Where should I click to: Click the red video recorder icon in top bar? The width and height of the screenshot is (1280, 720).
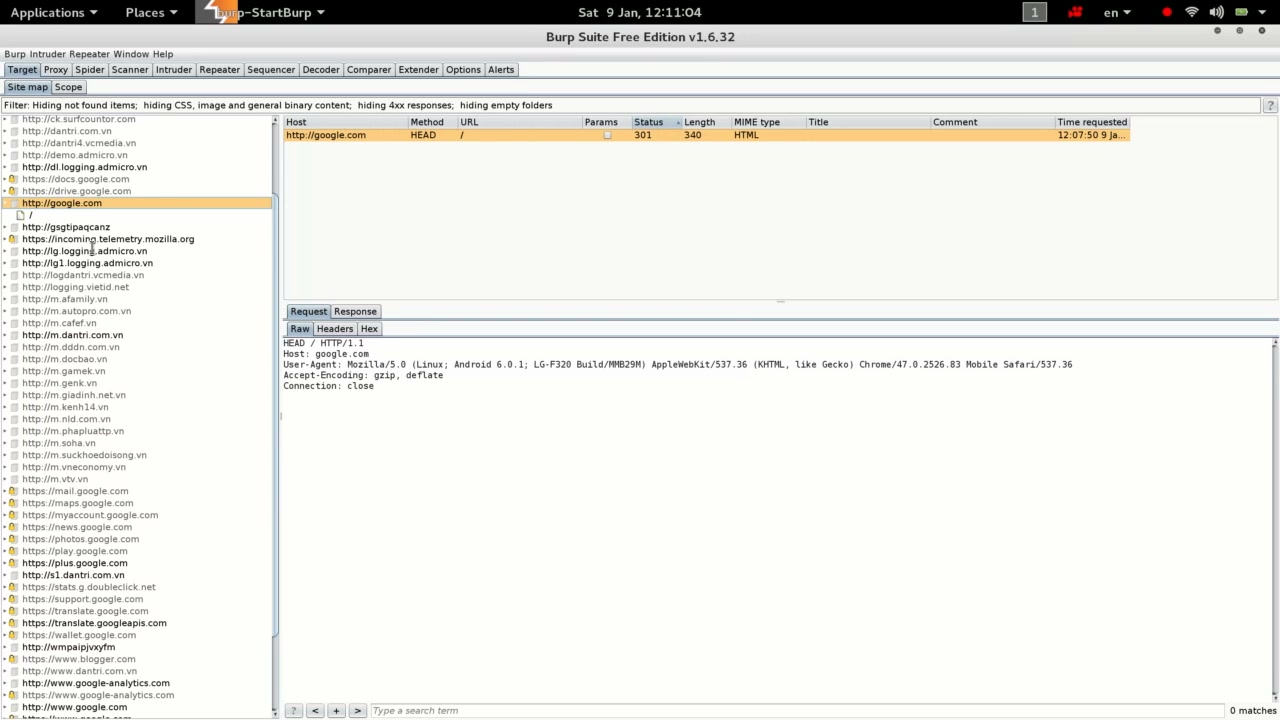[1075, 12]
